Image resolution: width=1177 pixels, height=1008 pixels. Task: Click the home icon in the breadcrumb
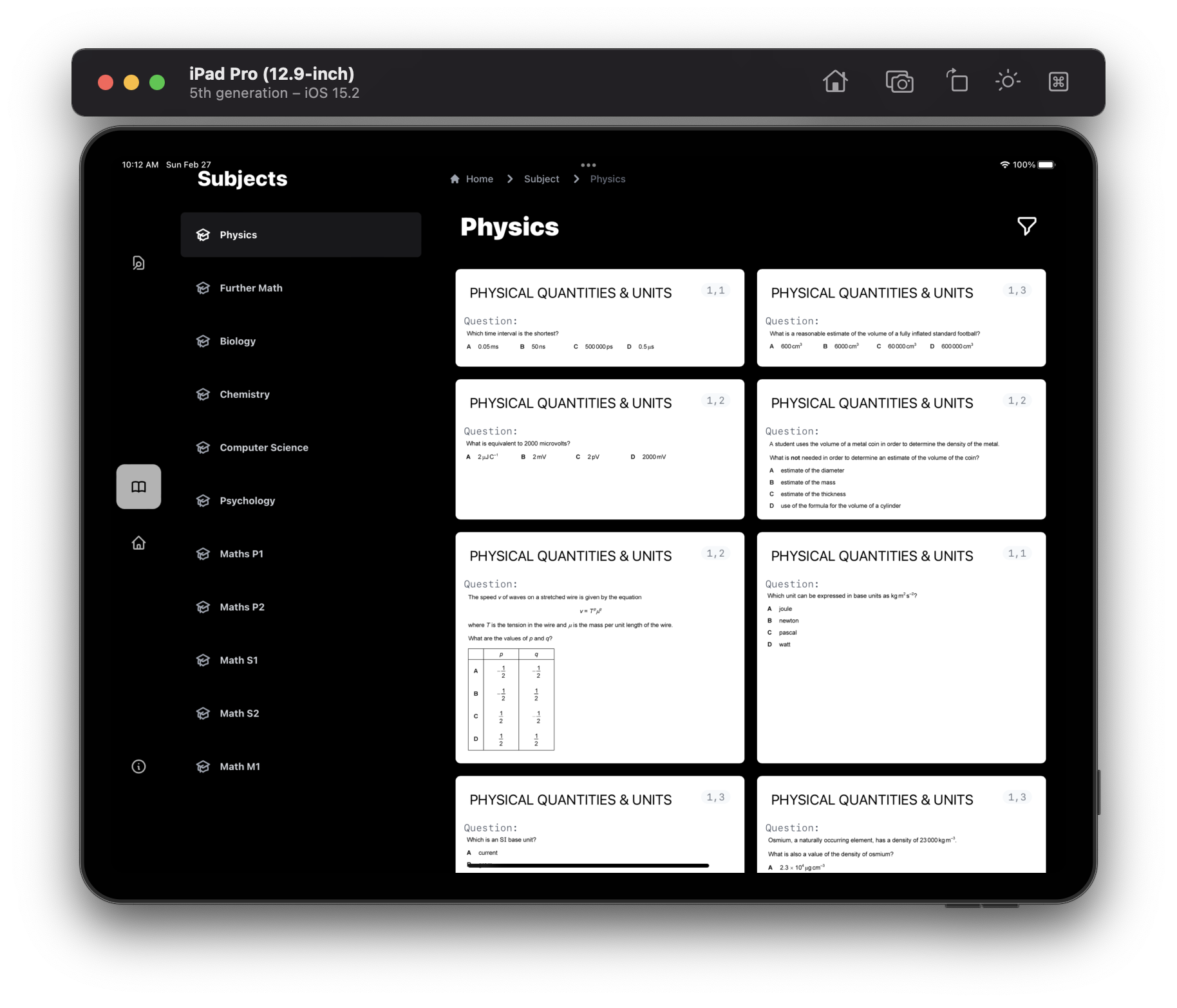point(455,179)
